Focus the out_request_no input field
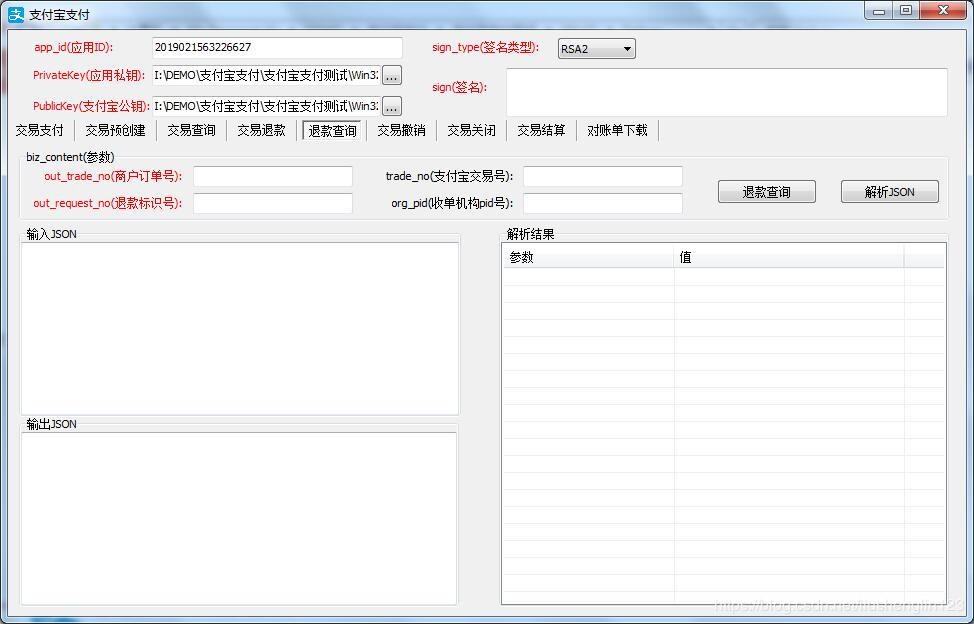 273,203
